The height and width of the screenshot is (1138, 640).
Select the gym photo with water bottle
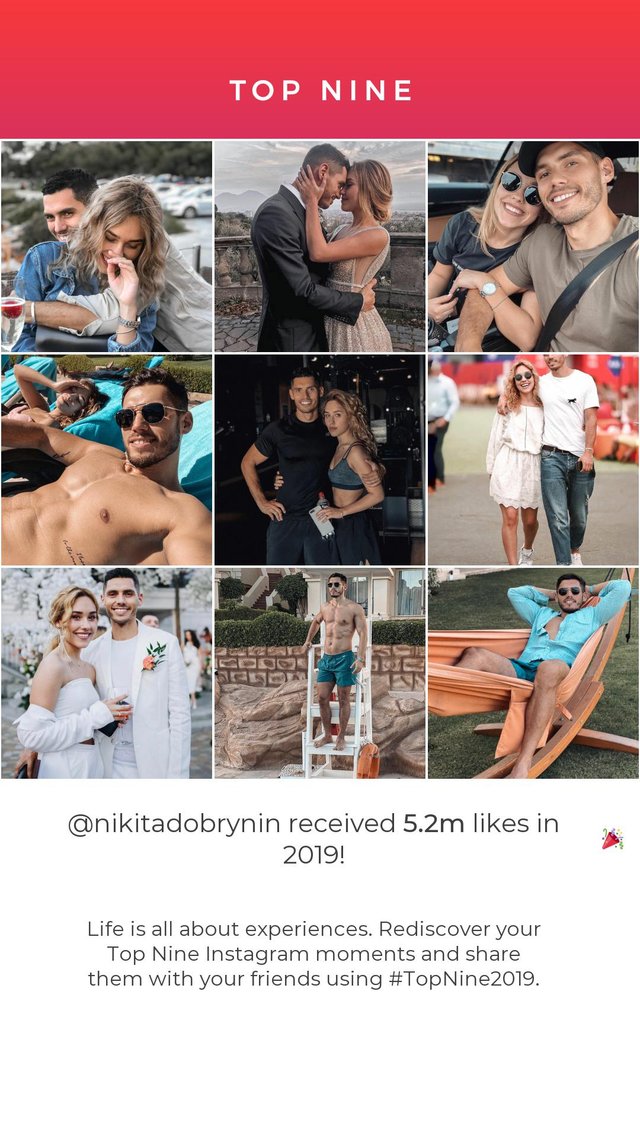320,460
